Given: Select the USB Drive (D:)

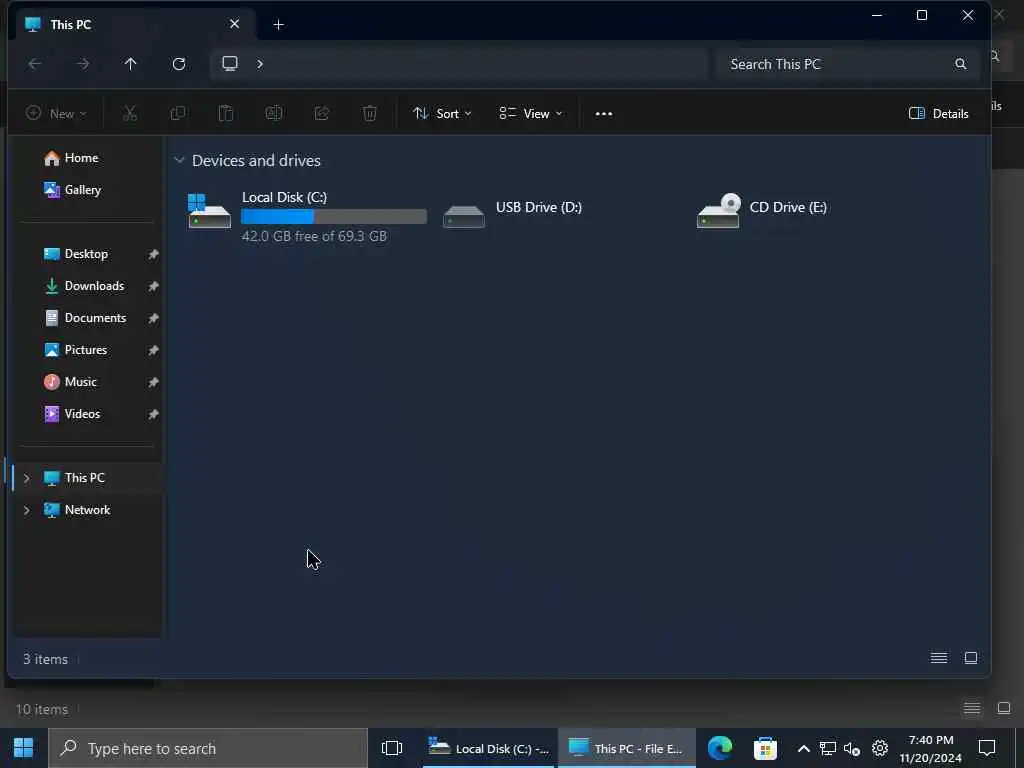Looking at the screenshot, I should coord(513,210).
